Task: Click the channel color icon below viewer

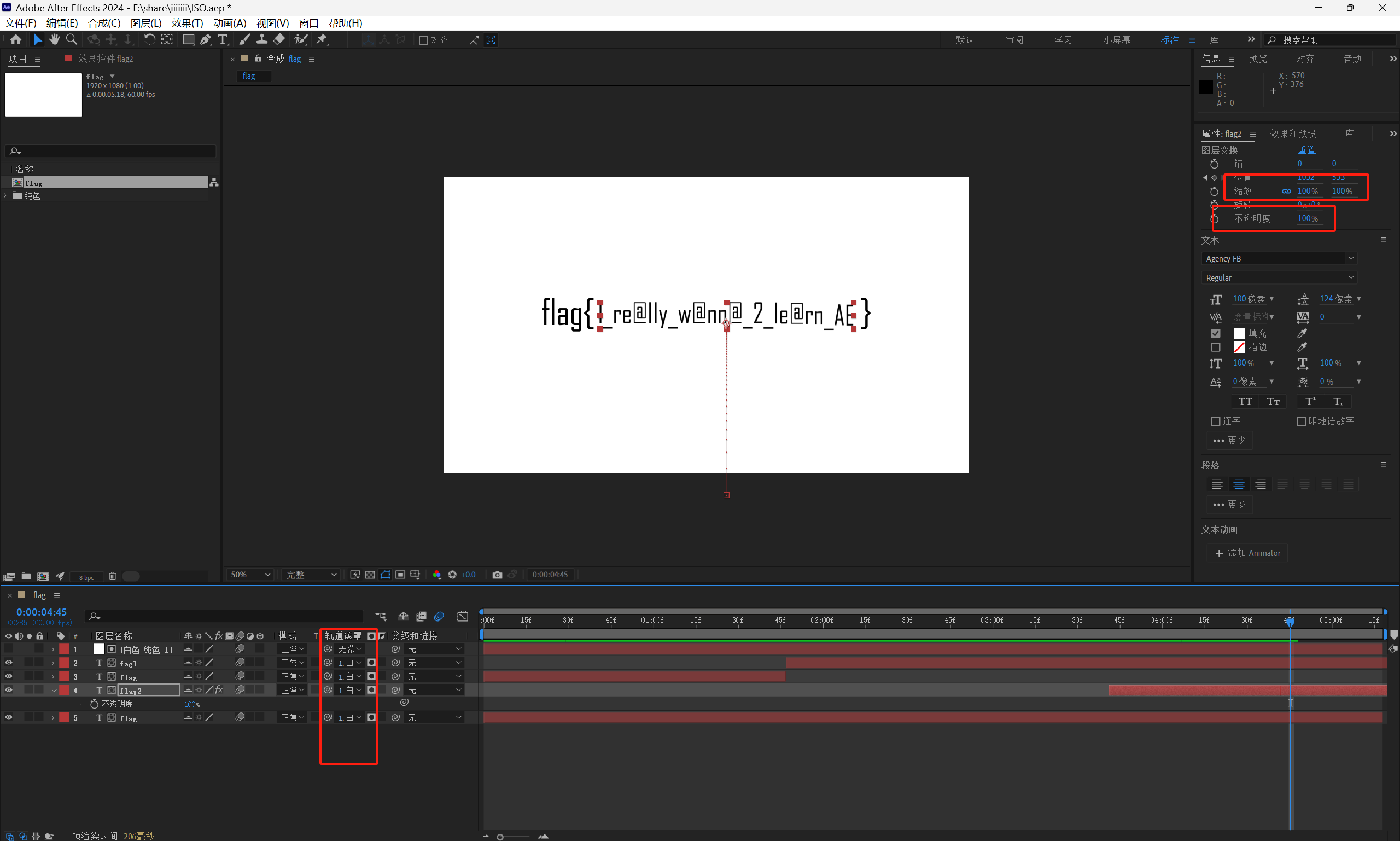Action: [436, 575]
